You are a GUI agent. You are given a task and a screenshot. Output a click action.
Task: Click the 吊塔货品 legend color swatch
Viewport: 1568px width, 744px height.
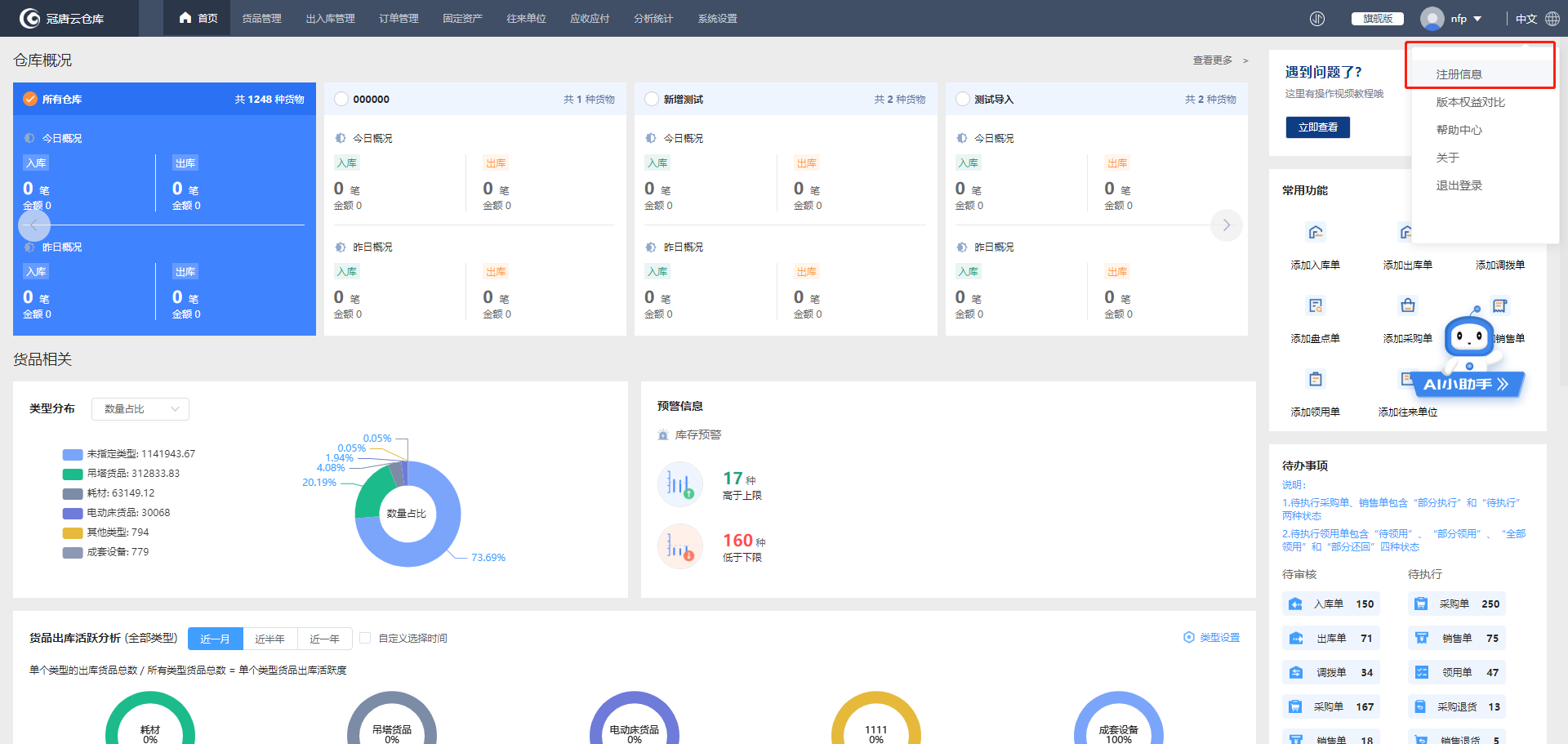click(x=73, y=474)
